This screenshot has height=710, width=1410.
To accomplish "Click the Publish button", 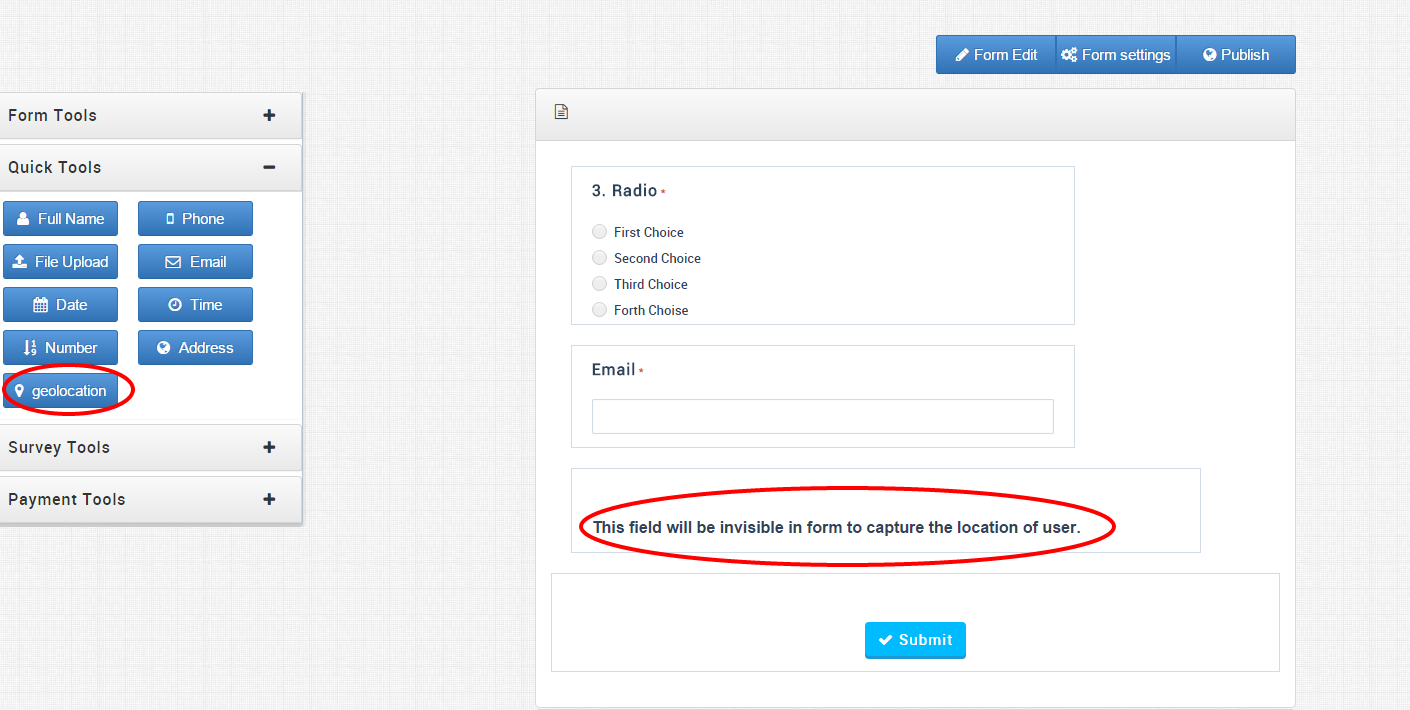I will pos(1236,55).
